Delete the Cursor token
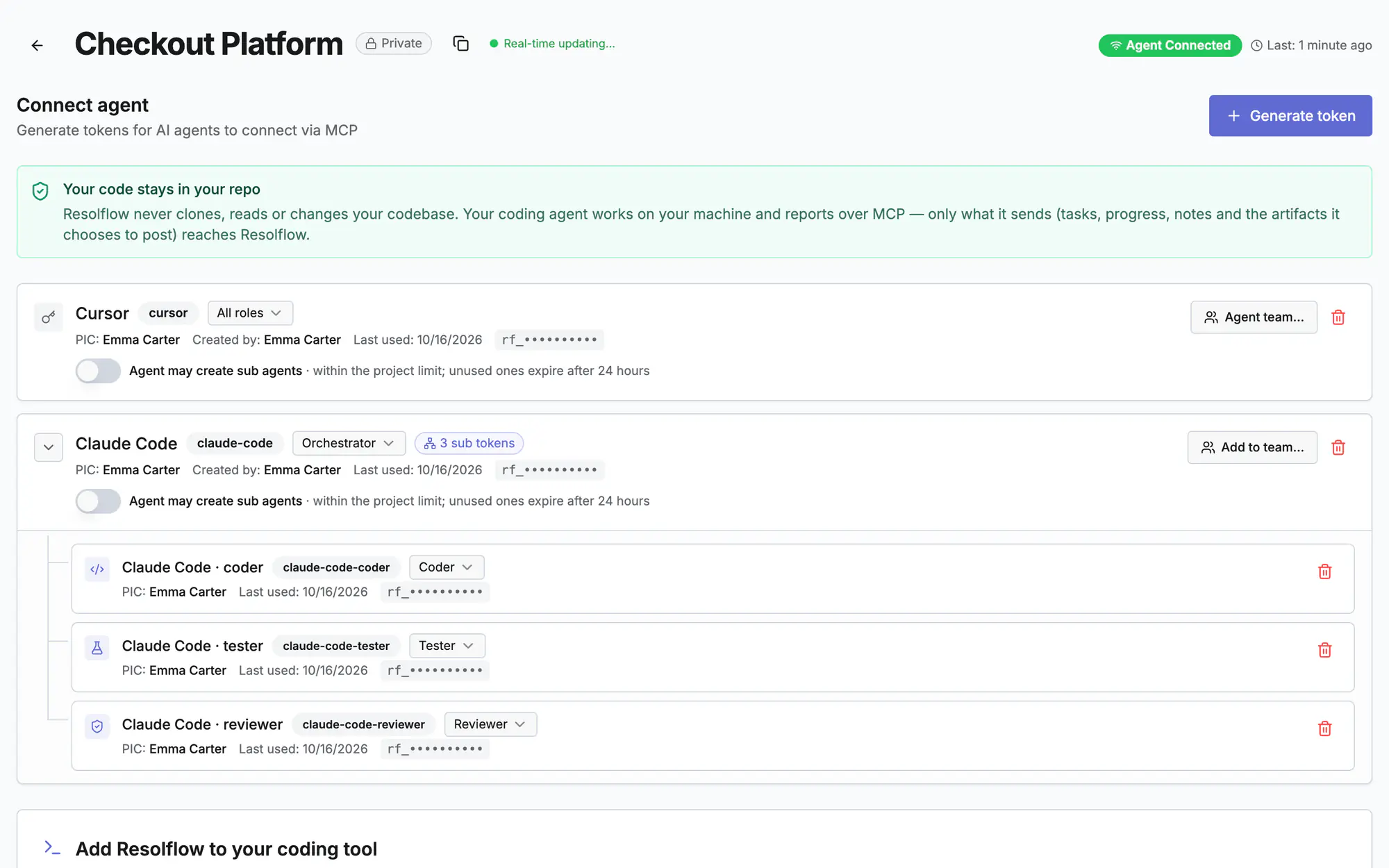The height and width of the screenshot is (868, 1389). point(1338,317)
